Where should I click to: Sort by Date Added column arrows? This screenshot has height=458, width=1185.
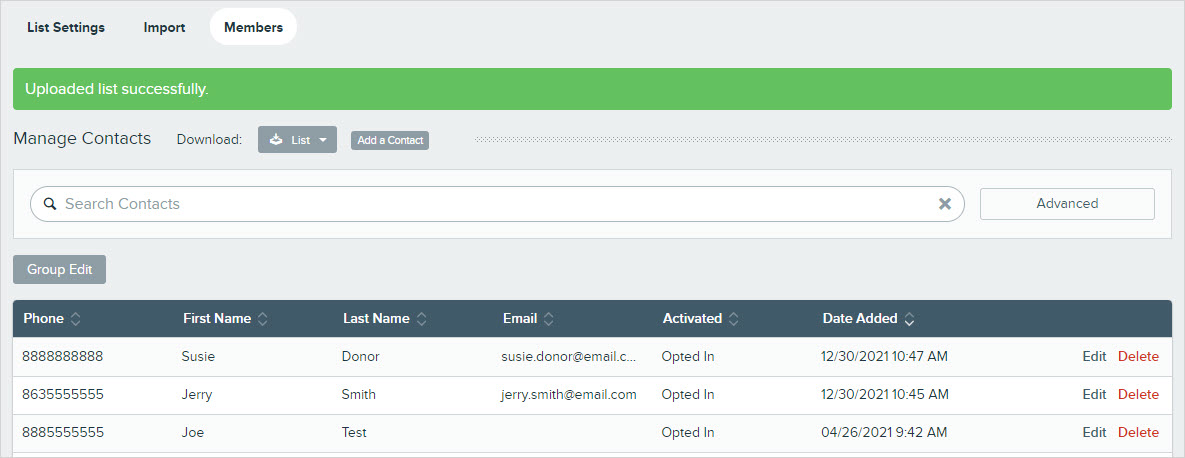coord(909,319)
